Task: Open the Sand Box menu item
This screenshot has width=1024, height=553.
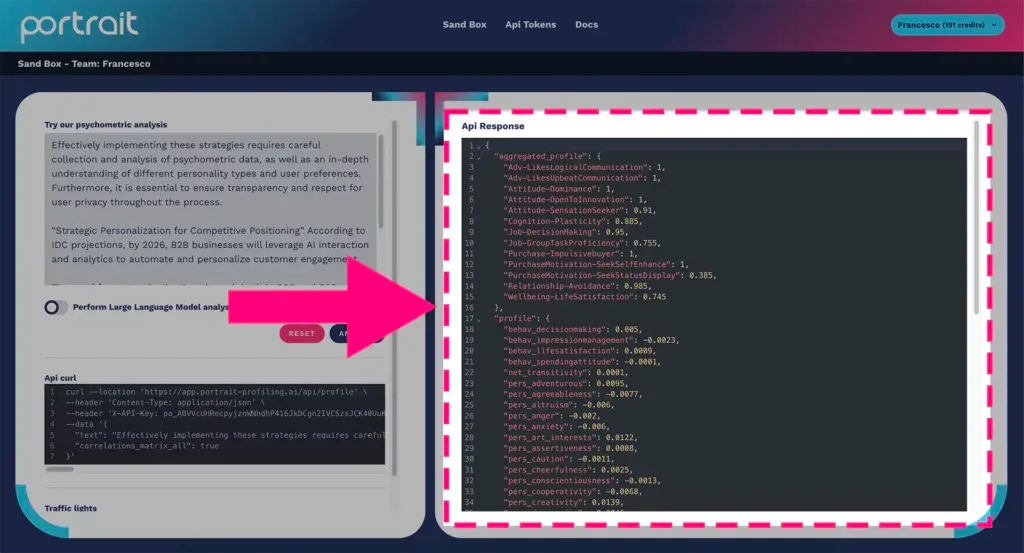Action: coord(464,25)
